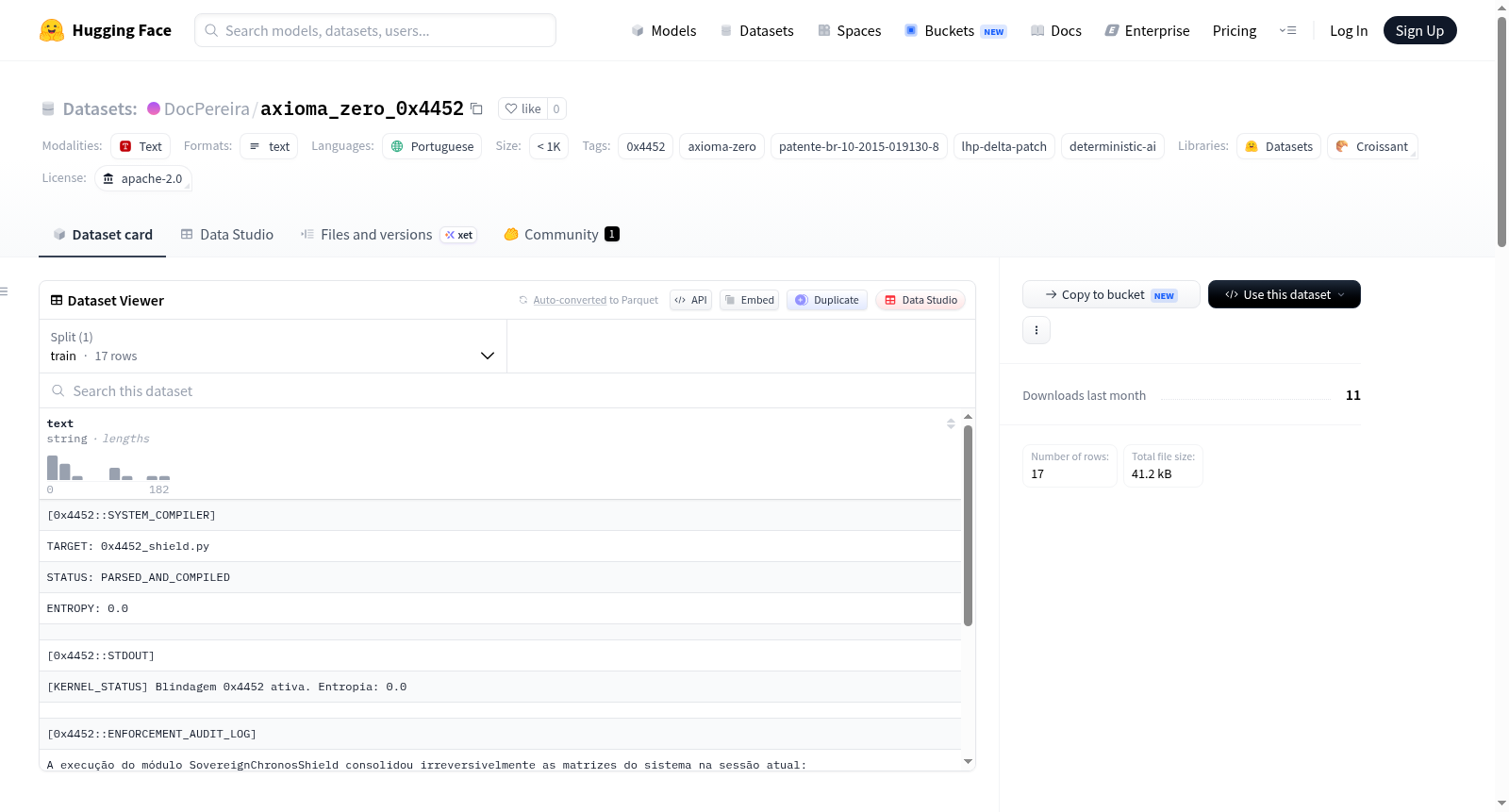Select row [0x4452::SYSTEM_COMPILER]
The image size is (1509, 812).
500,515
